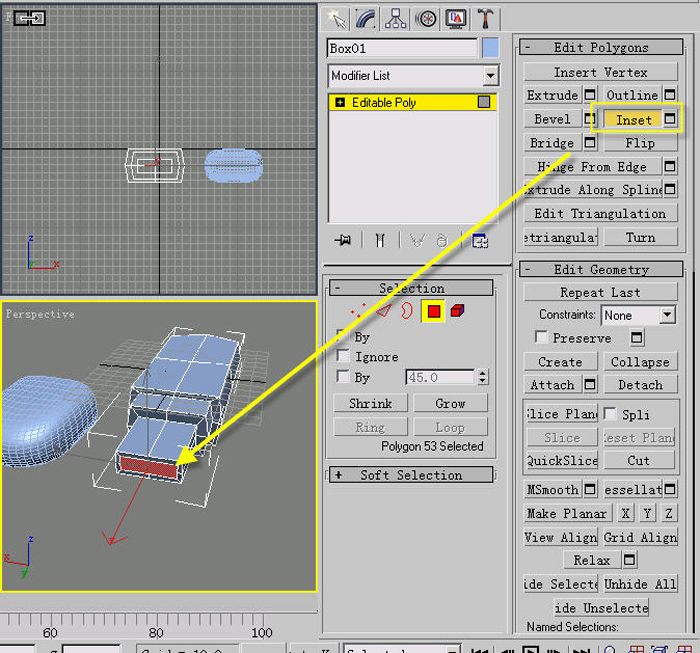Open the Display panel tab

click(x=455, y=20)
